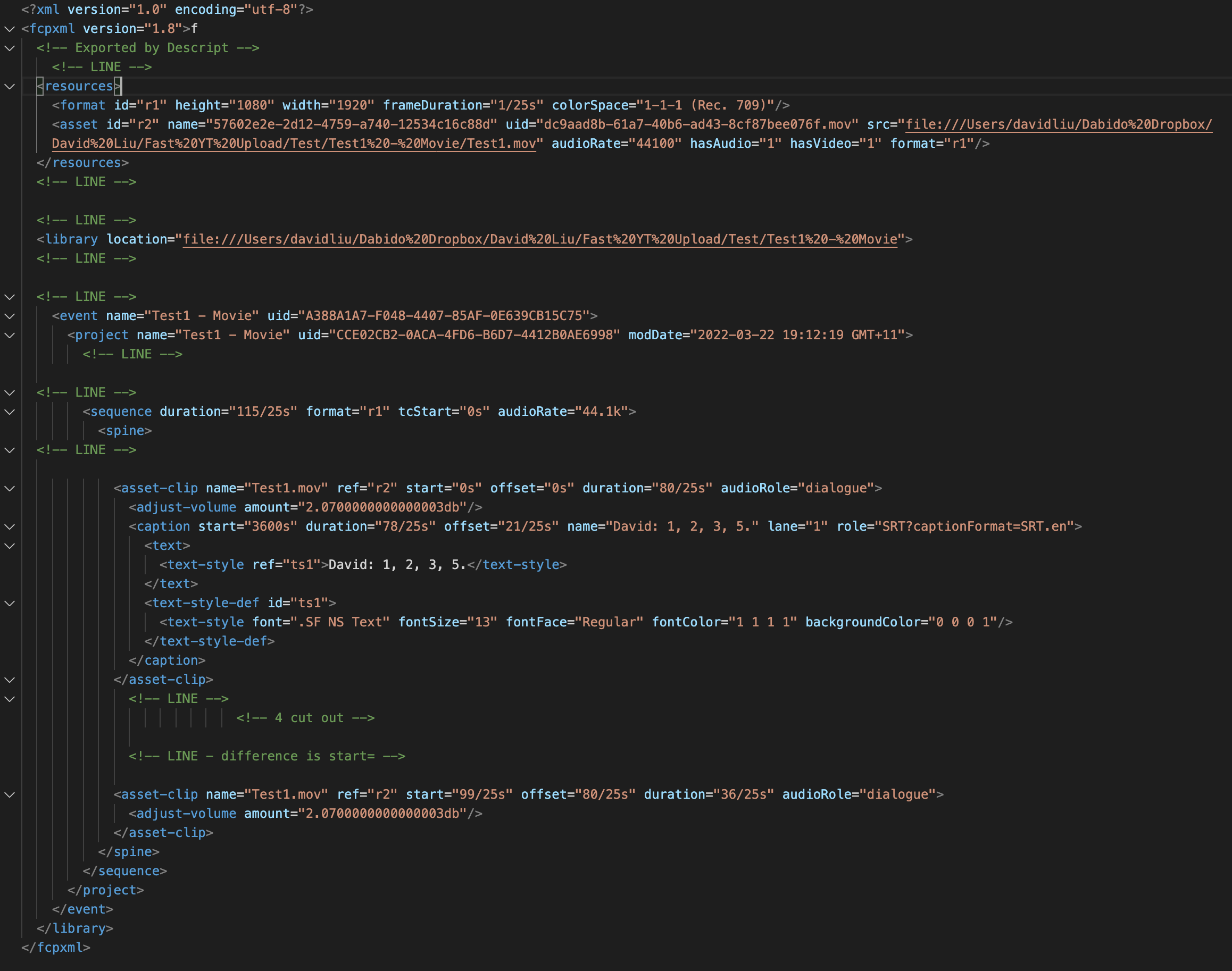
Task: Click the fontSize="13" attribute
Action: [x=448, y=623]
